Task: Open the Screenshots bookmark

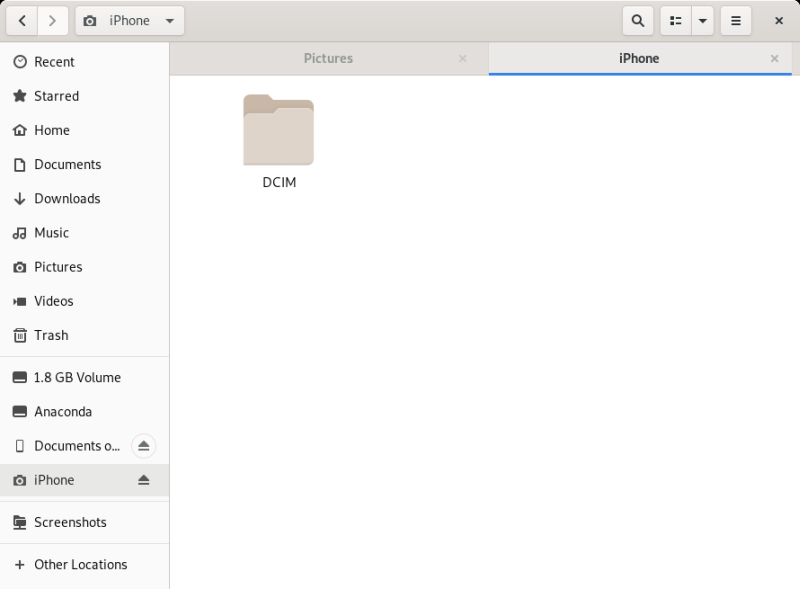Action: pyautogui.click(x=70, y=522)
